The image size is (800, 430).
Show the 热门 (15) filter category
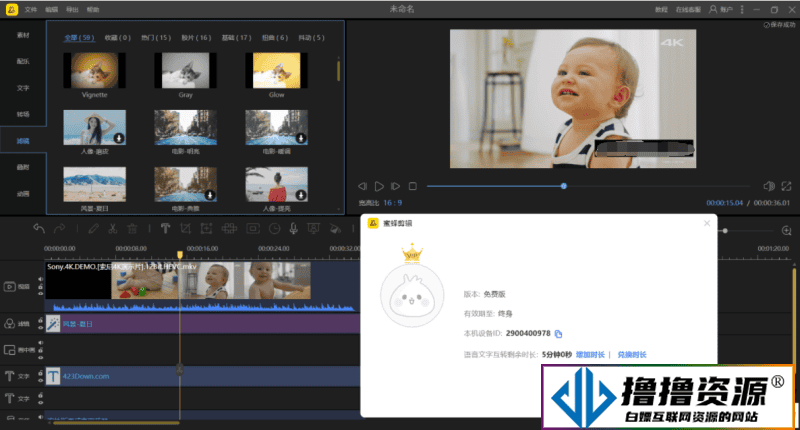(x=156, y=38)
